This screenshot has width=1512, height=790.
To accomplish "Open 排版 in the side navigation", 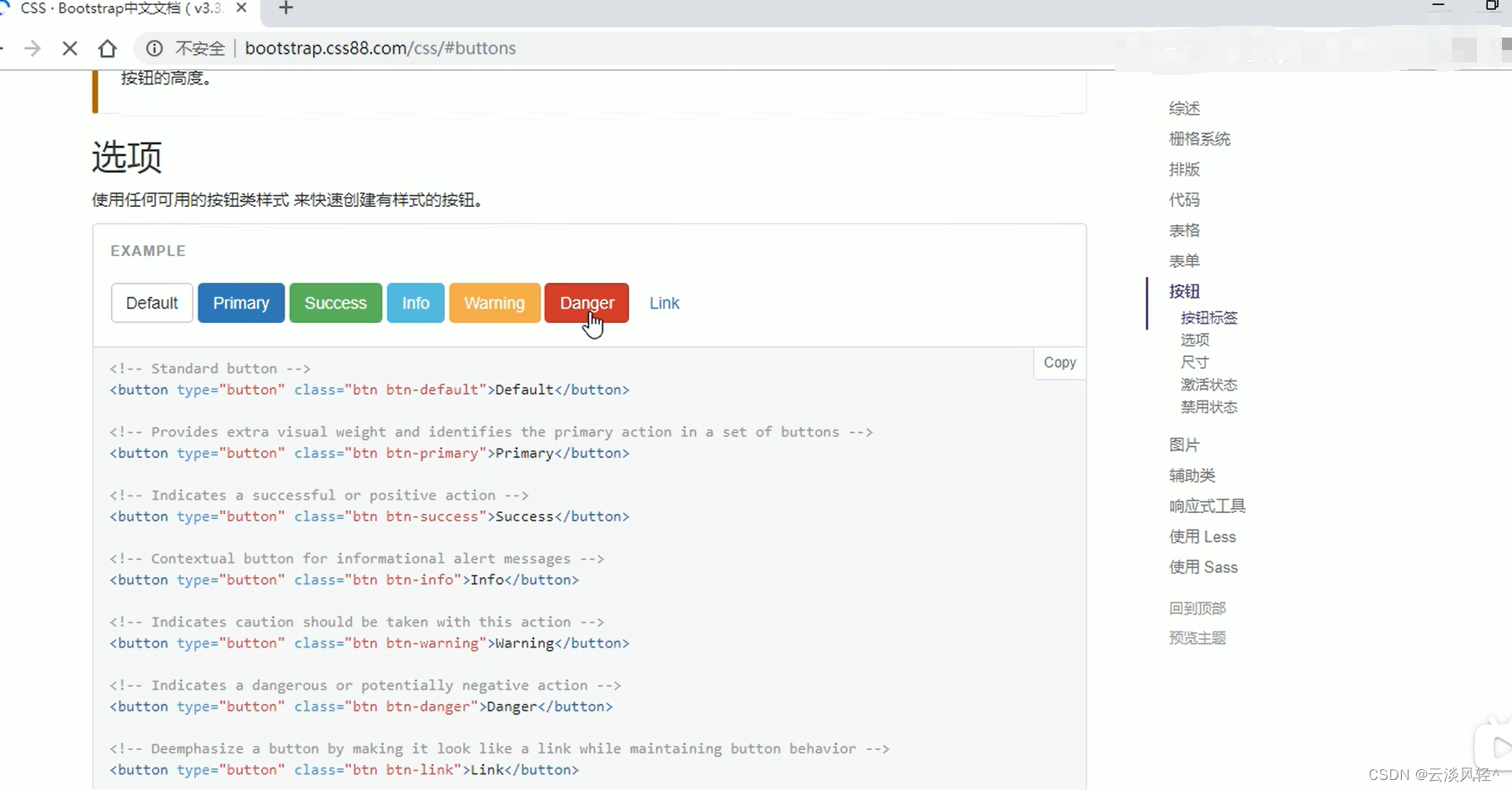I will pos(1184,169).
